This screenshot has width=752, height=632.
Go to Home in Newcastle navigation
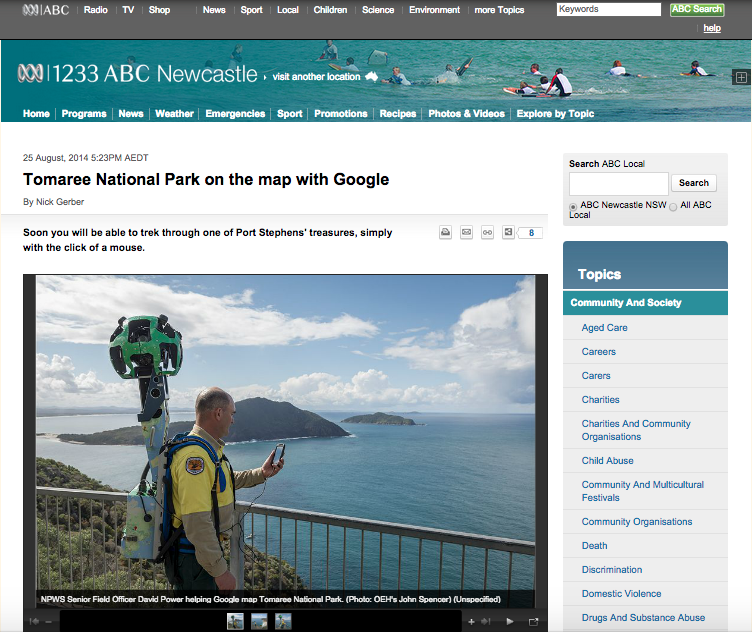point(36,114)
